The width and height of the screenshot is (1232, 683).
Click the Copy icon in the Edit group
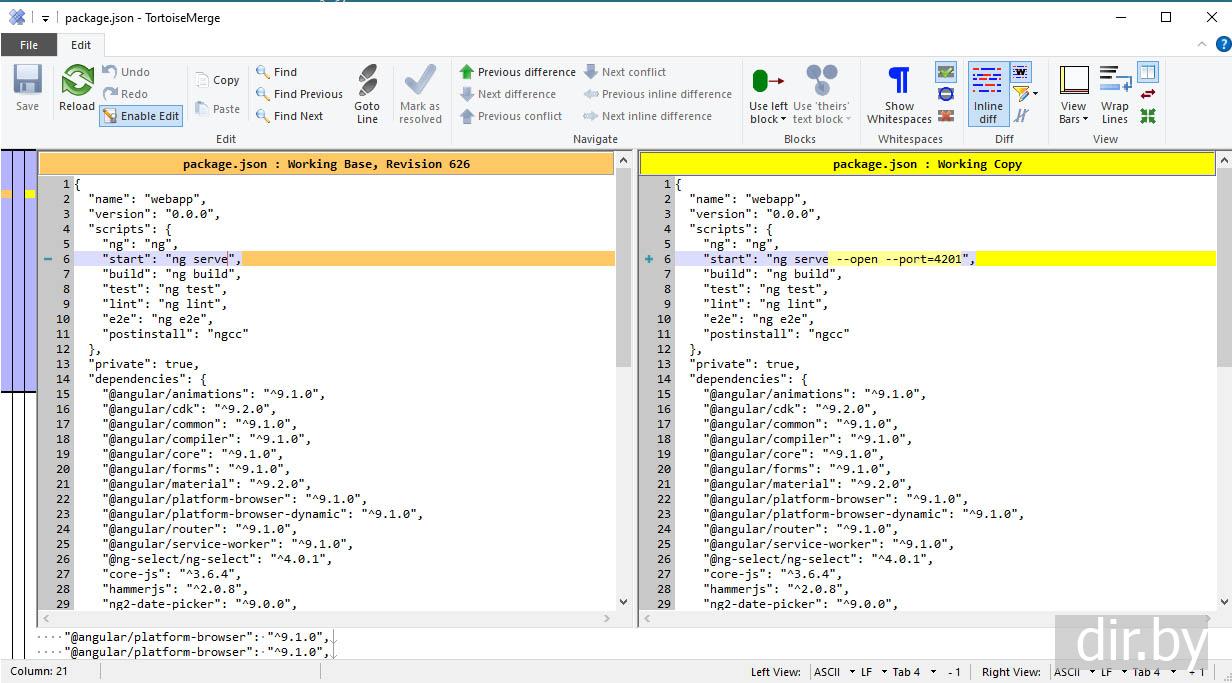[217, 80]
